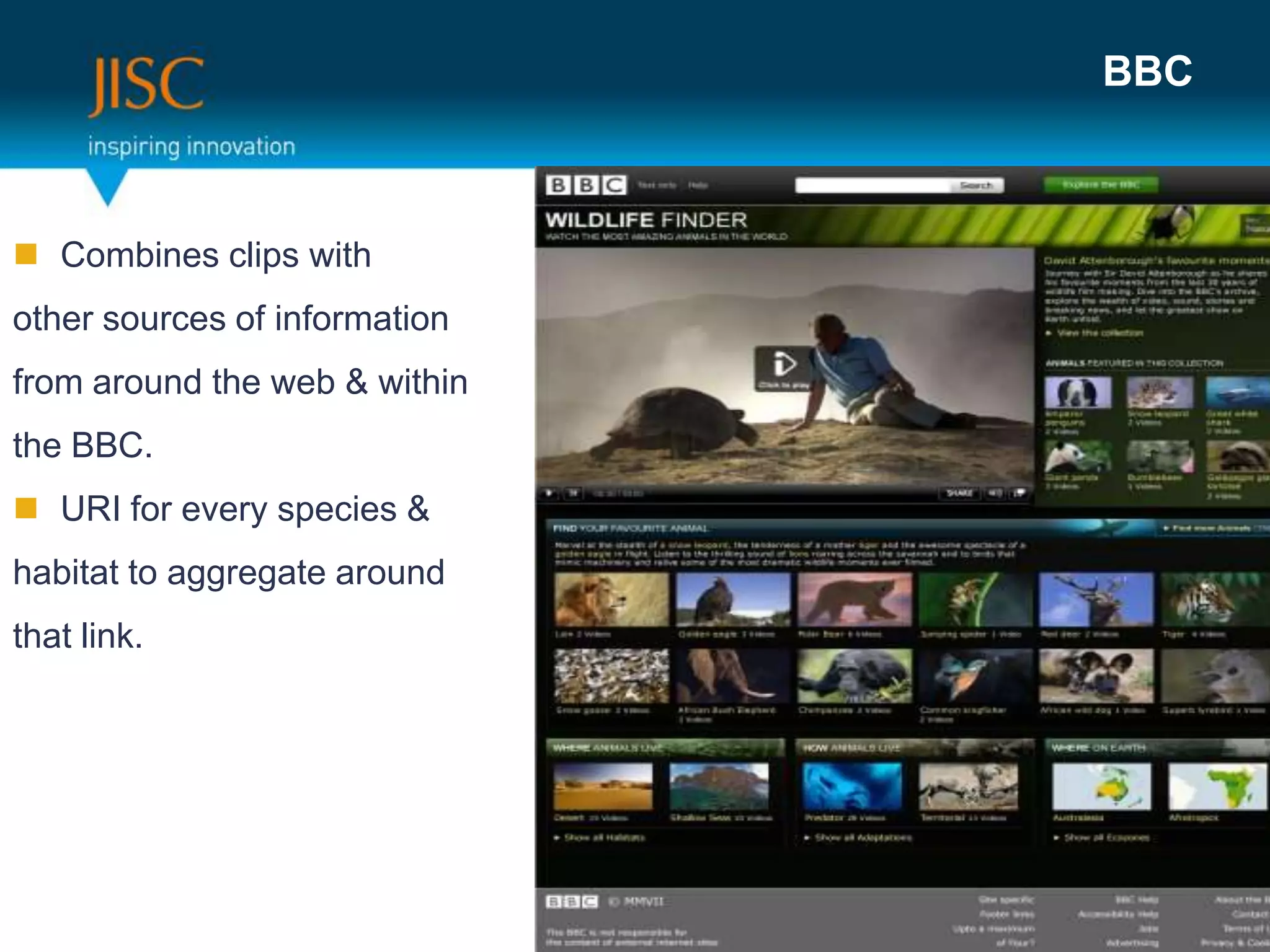This screenshot has width=1270, height=952.
Task: Select the Lion thumbnail
Action: point(611,599)
